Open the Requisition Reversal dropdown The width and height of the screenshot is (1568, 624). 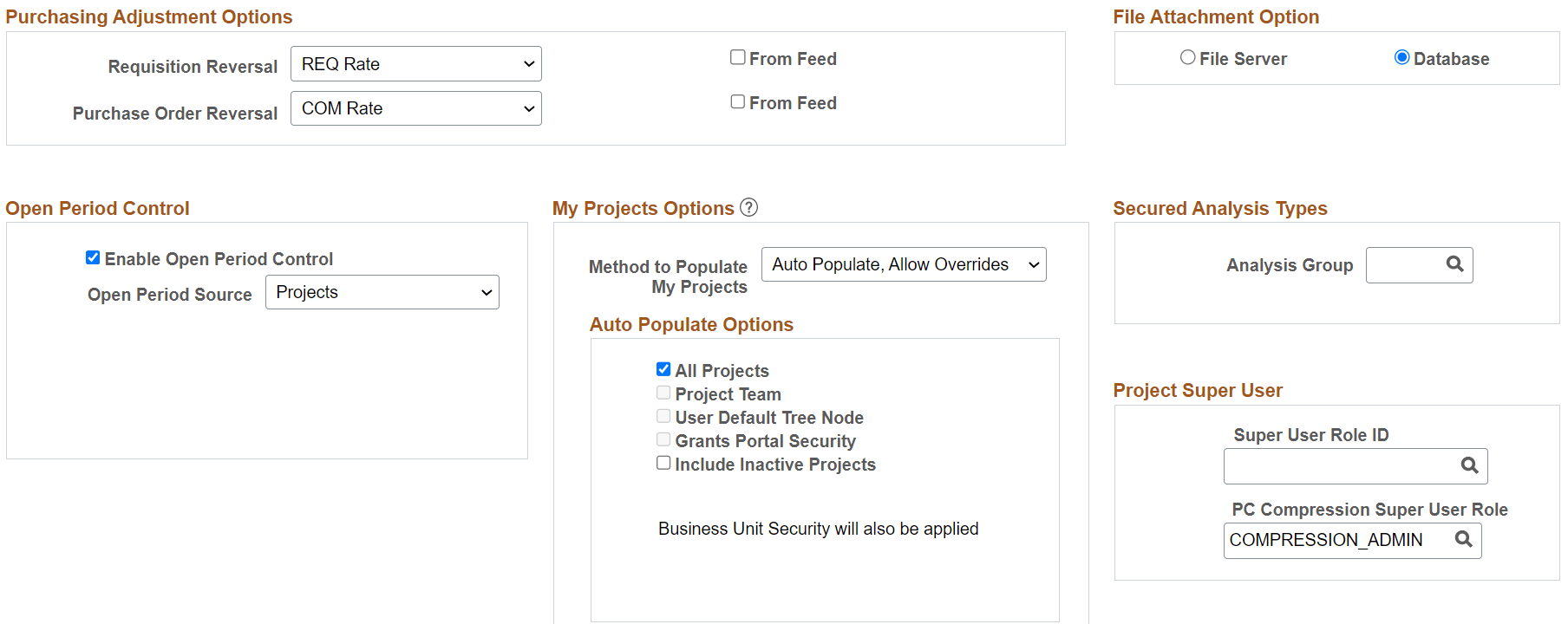click(x=415, y=63)
